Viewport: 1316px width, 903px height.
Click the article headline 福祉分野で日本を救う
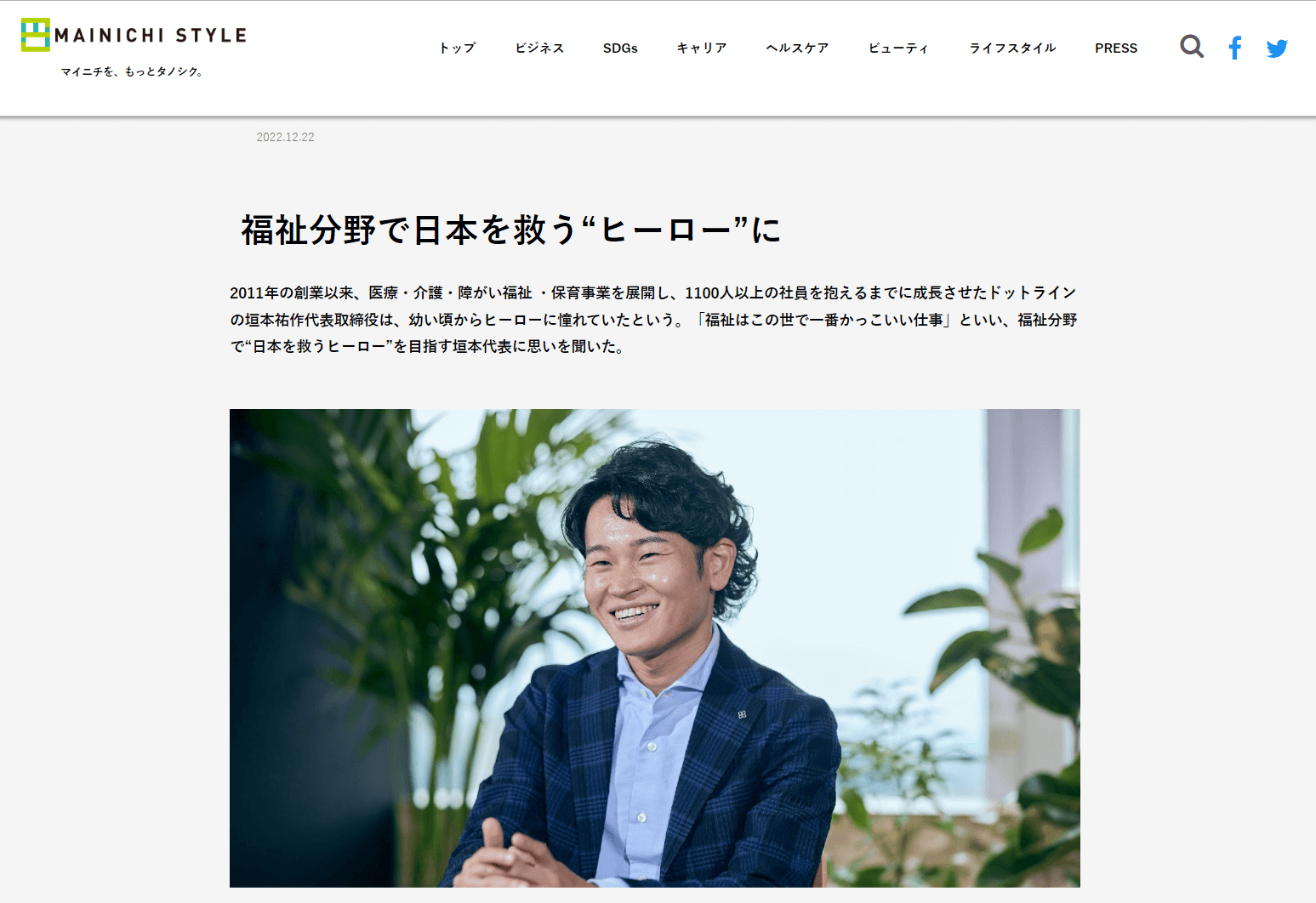[510, 230]
